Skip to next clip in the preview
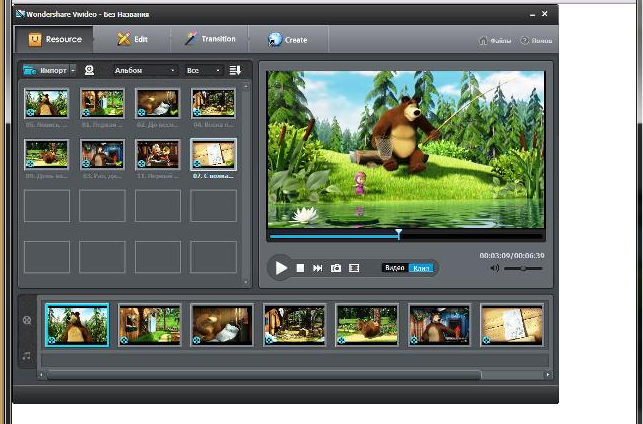Screen dimensions: 643x424 (x=318, y=268)
